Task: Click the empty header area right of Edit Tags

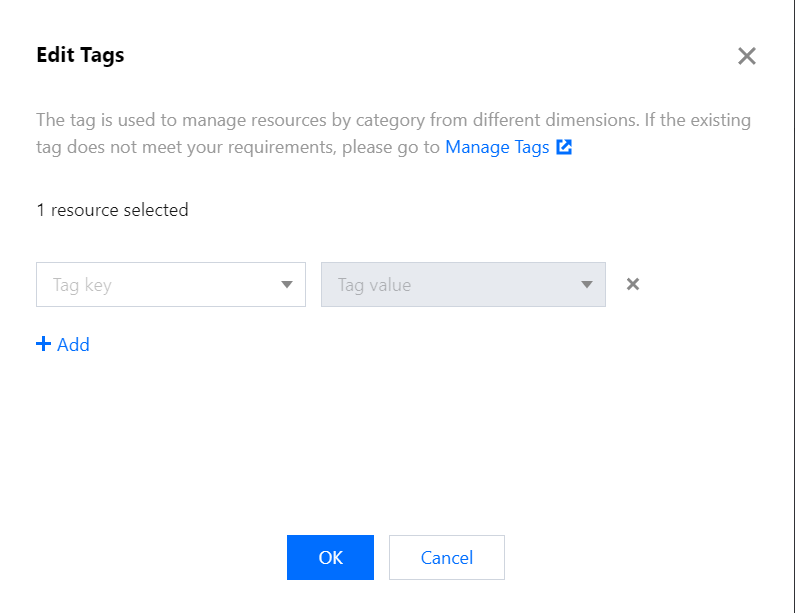Action: click(430, 56)
